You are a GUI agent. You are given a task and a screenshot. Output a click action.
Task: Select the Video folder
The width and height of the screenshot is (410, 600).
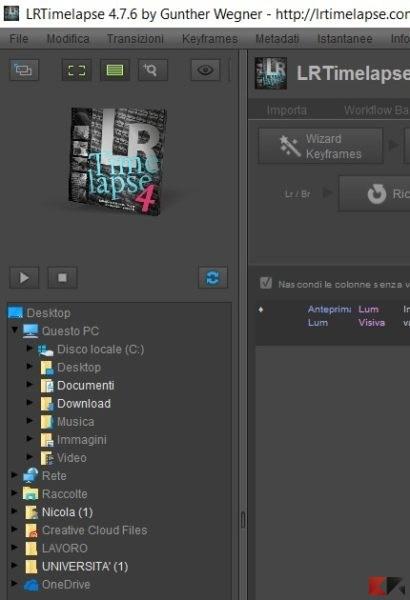pyautogui.click(x=72, y=458)
